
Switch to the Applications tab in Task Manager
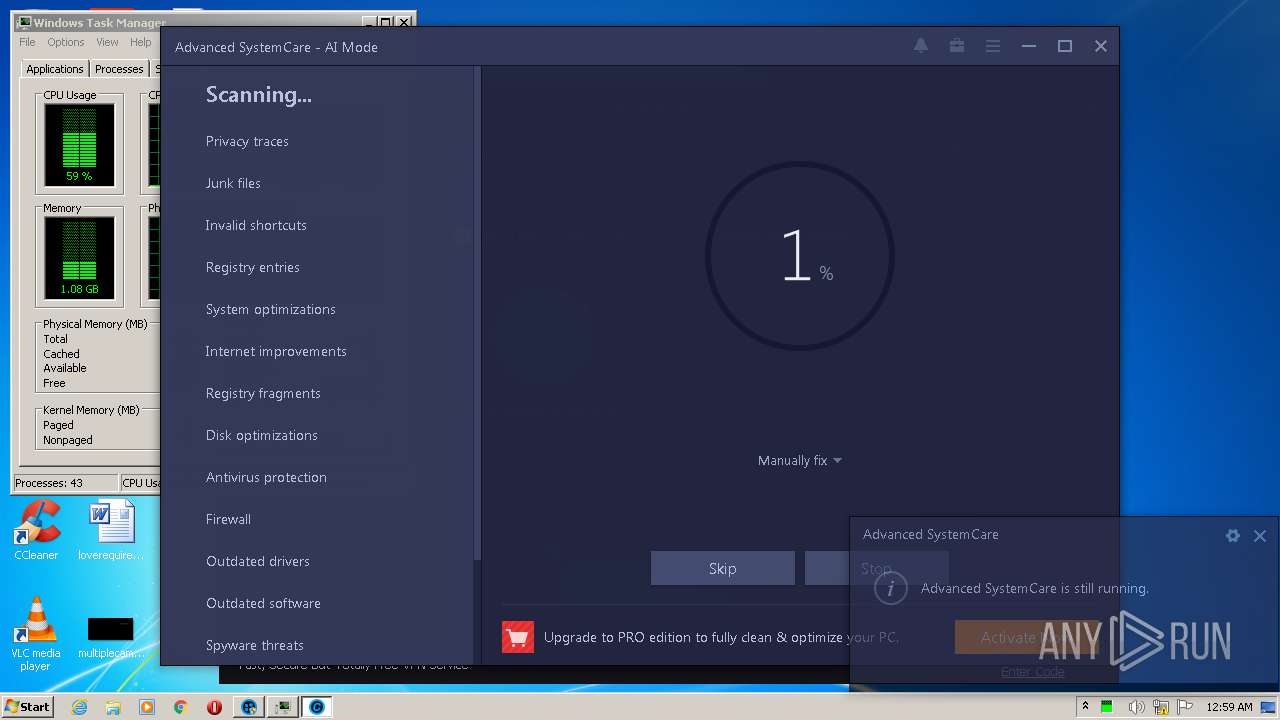tap(55, 69)
